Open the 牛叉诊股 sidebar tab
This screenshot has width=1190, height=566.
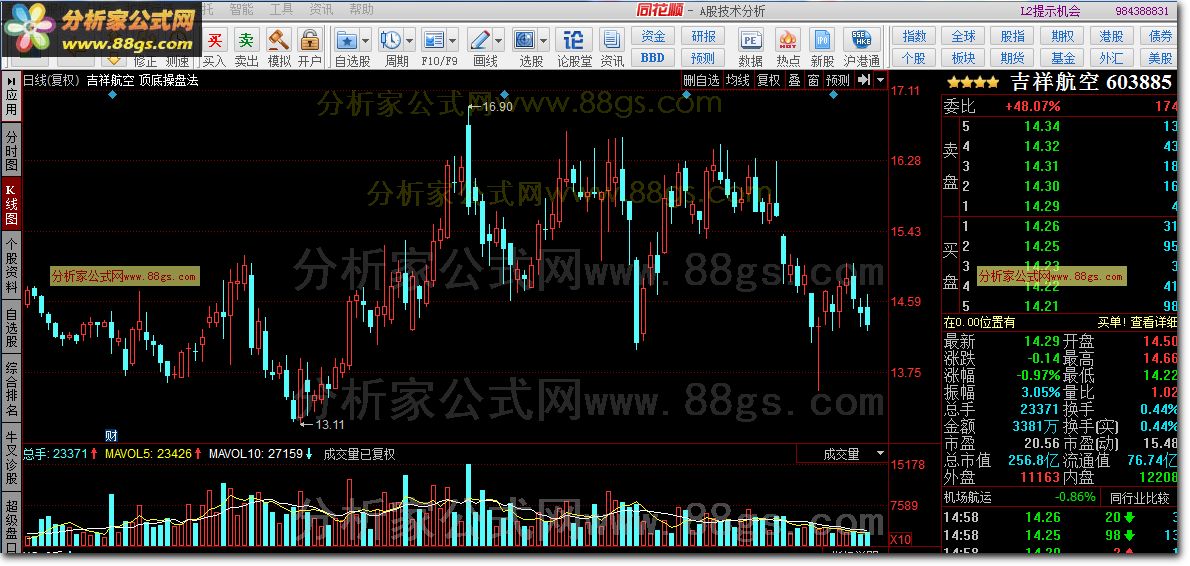click(11, 459)
